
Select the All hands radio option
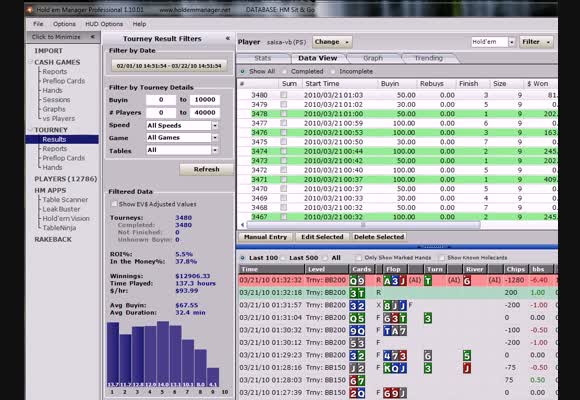(x=326, y=258)
